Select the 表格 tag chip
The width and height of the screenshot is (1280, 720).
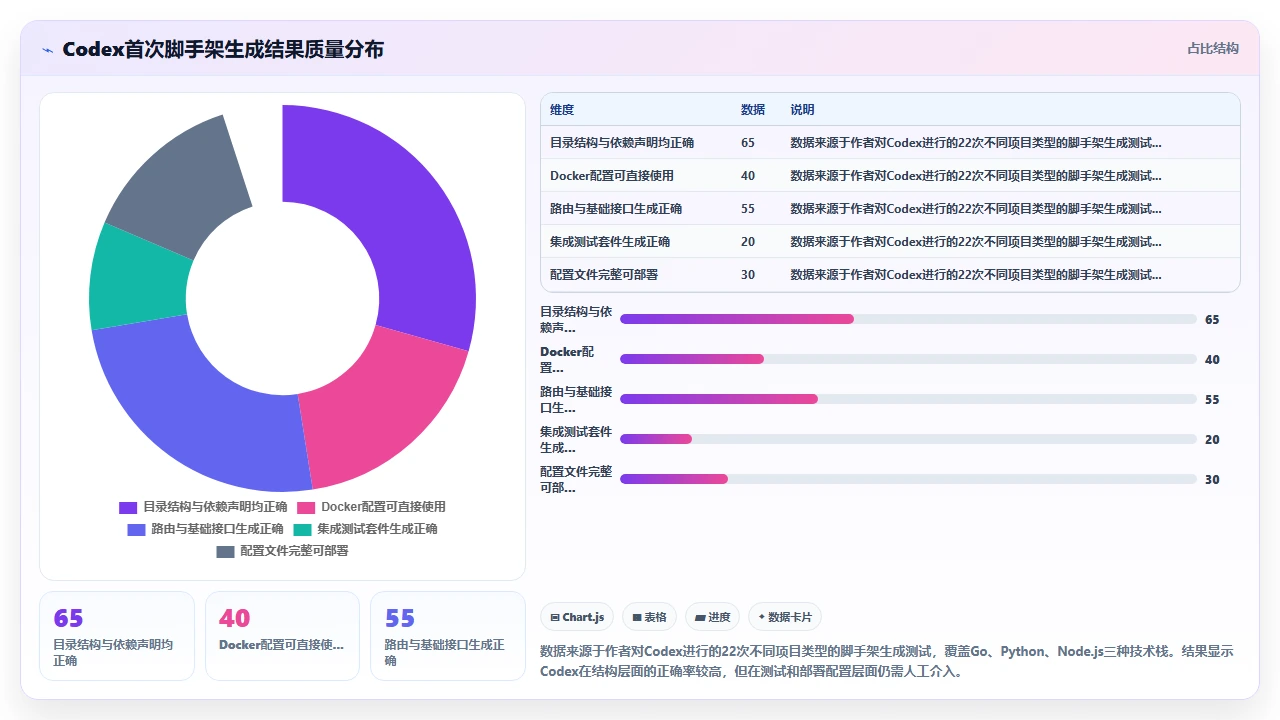pos(650,617)
